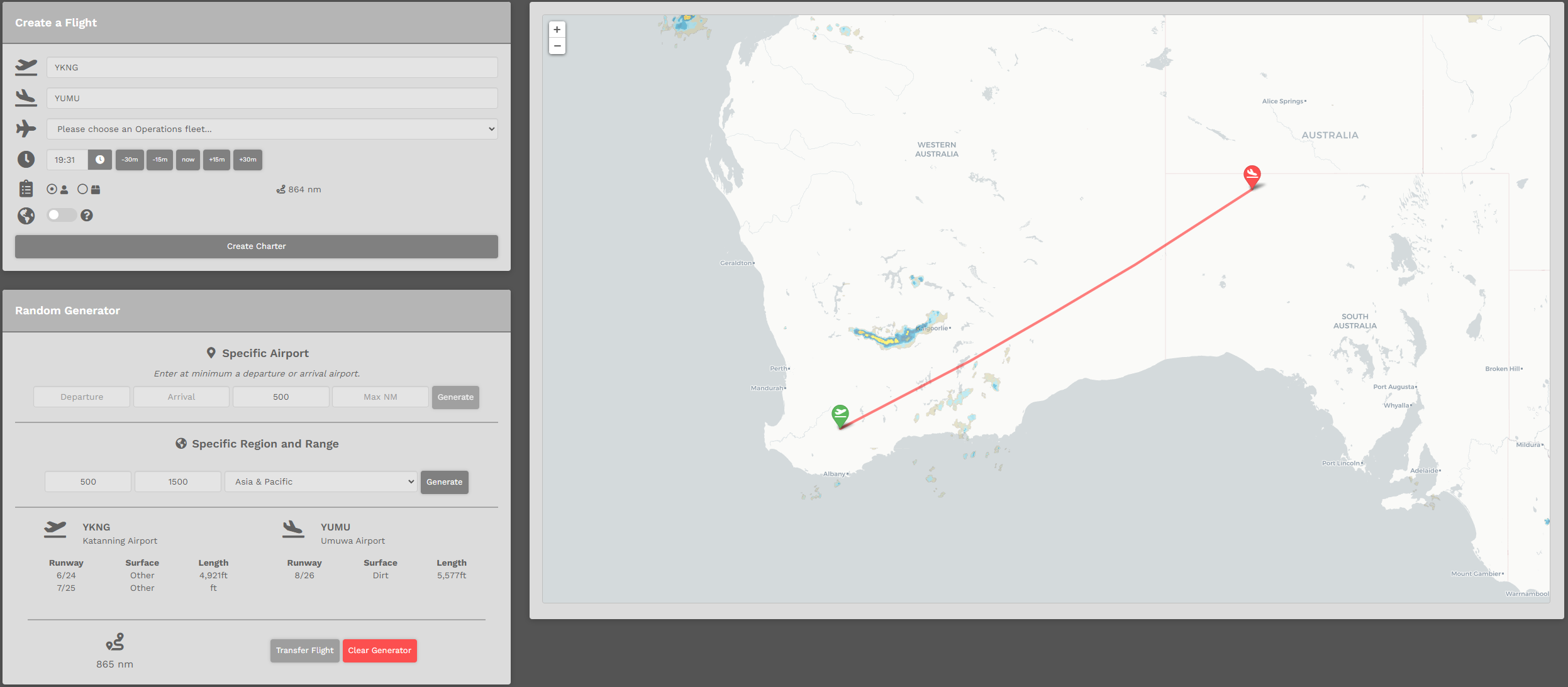This screenshot has width=1568, height=687.
Task: Click the arrival plane icon beside YUMU field
Action: [26, 97]
